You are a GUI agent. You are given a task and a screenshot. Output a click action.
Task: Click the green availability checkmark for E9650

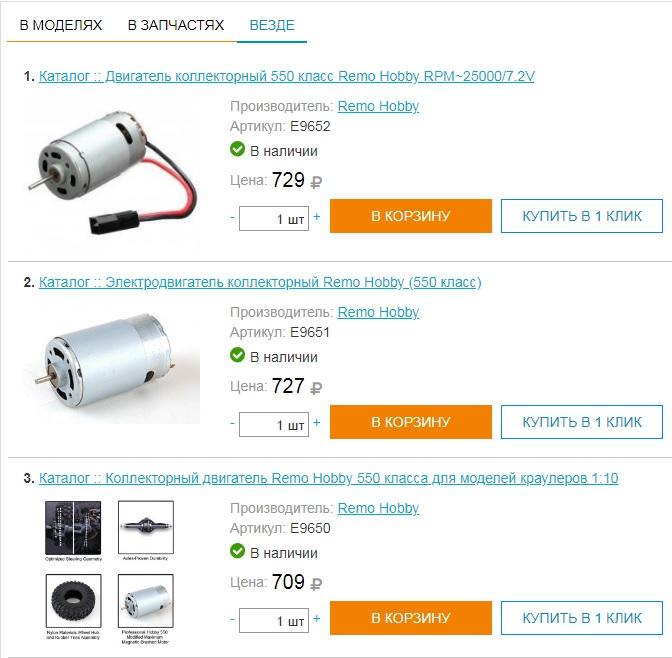point(237,551)
